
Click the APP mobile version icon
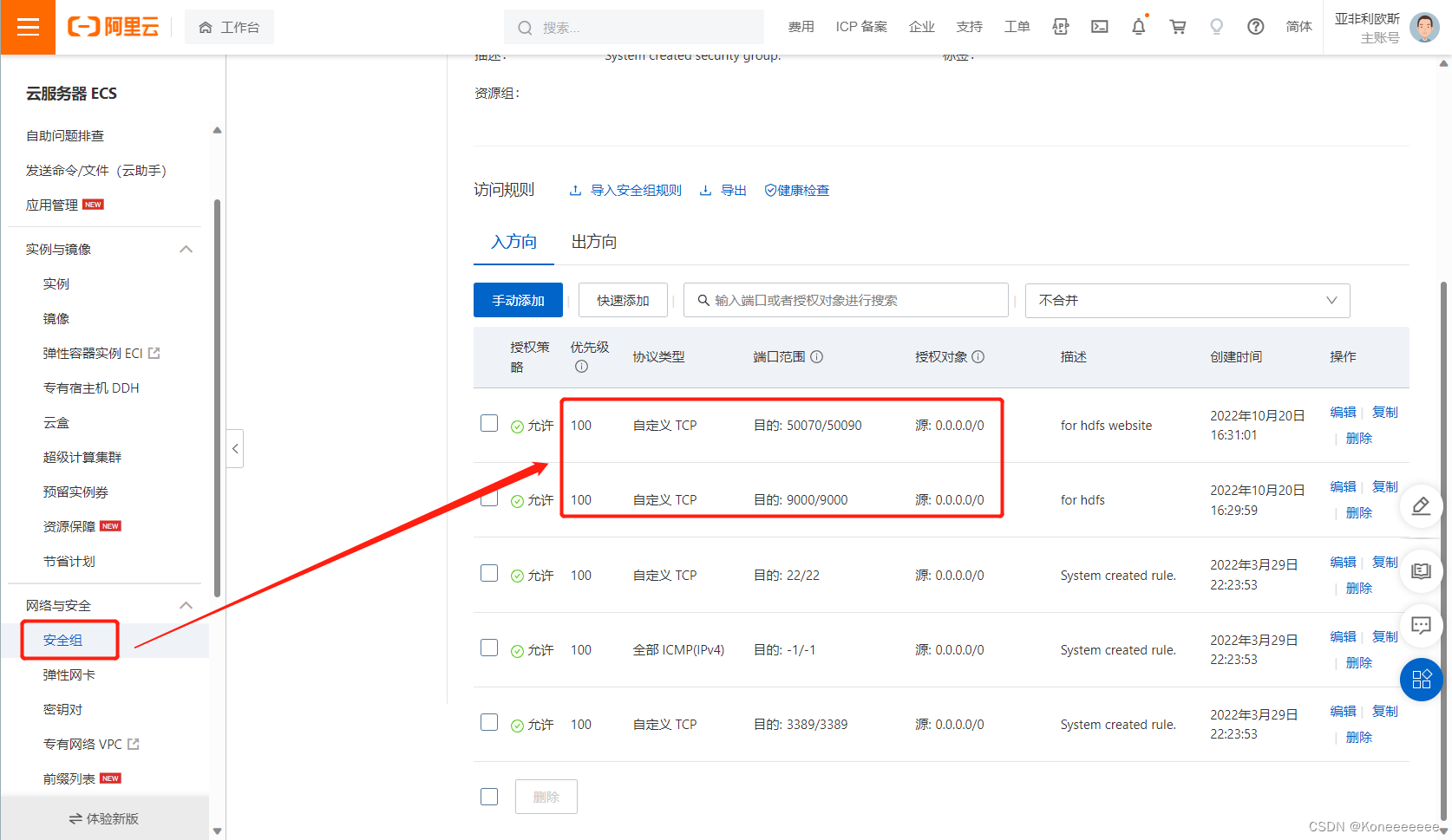pyautogui.click(x=1060, y=26)
